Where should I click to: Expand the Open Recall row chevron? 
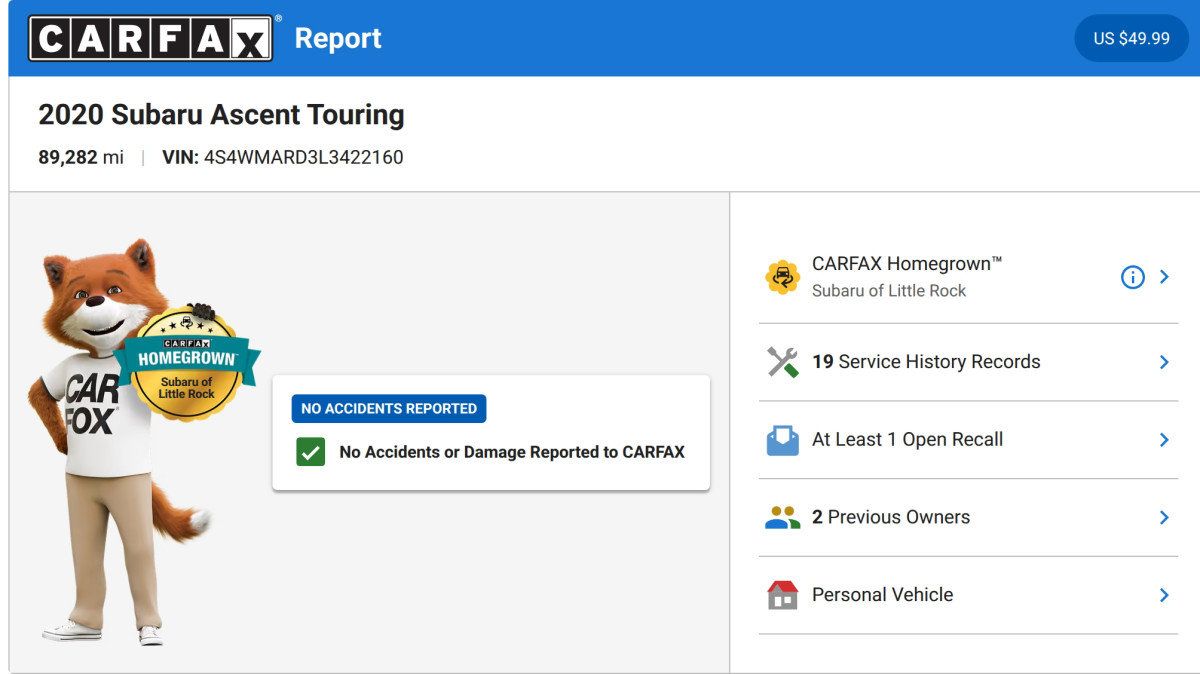[1164, 440]
